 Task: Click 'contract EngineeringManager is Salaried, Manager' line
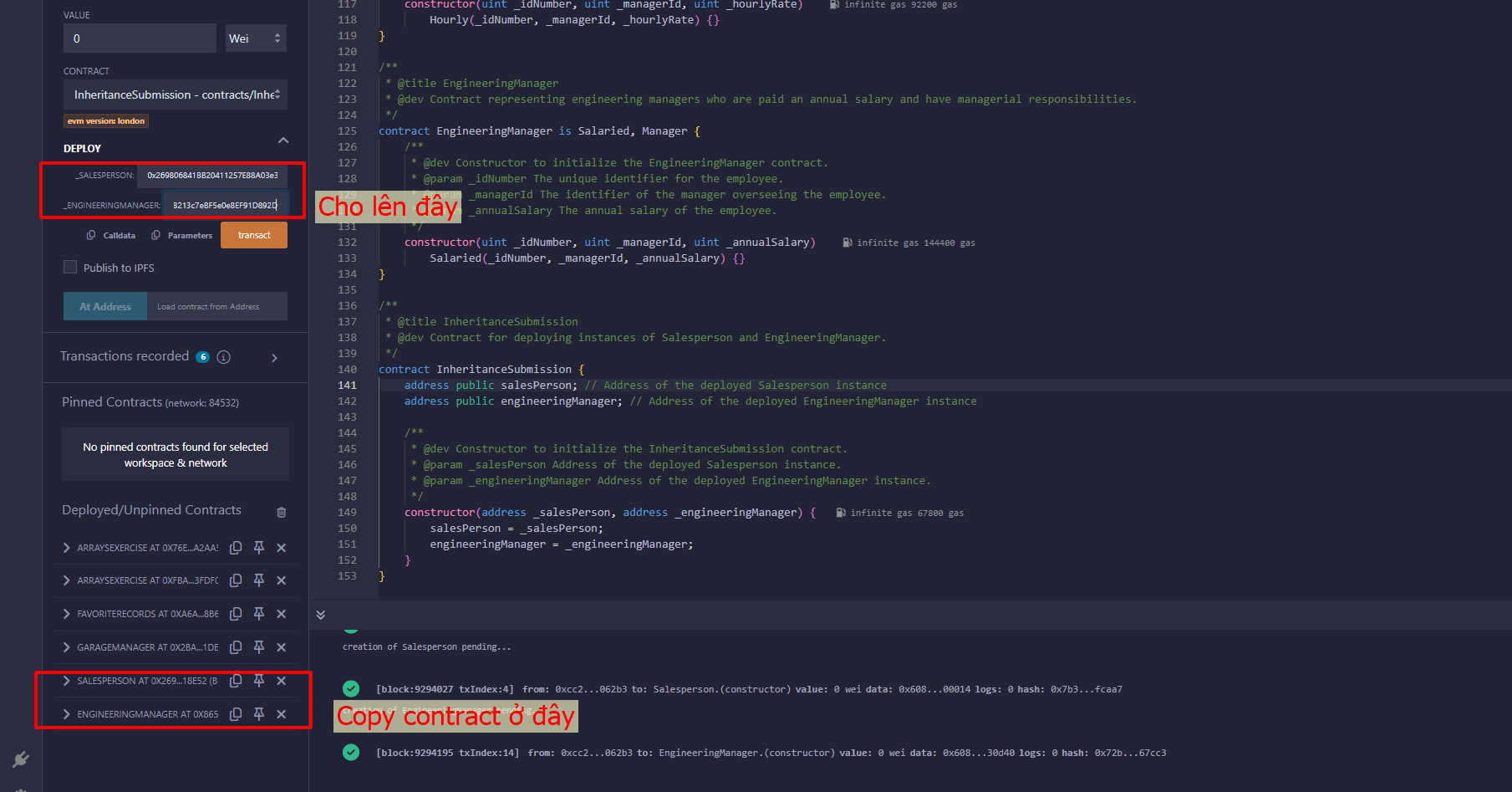pos(539,131)
